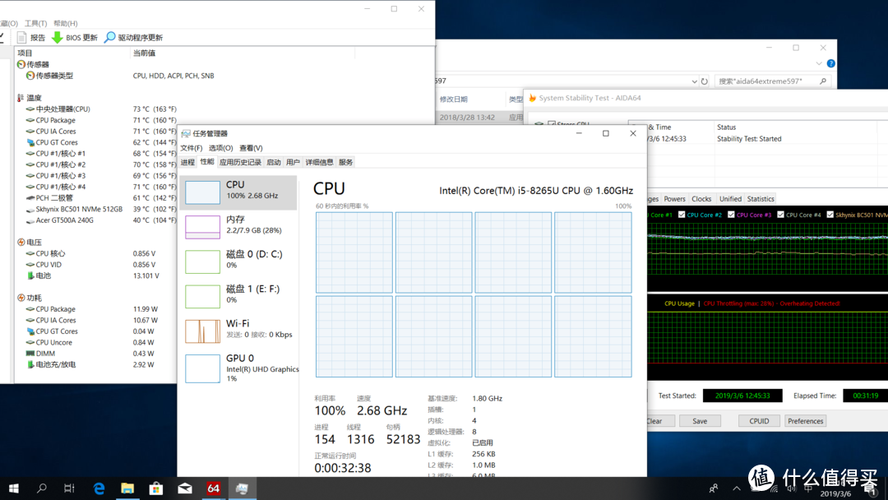Select the Wi-Fi graph in the sidebar

(202, 331)
